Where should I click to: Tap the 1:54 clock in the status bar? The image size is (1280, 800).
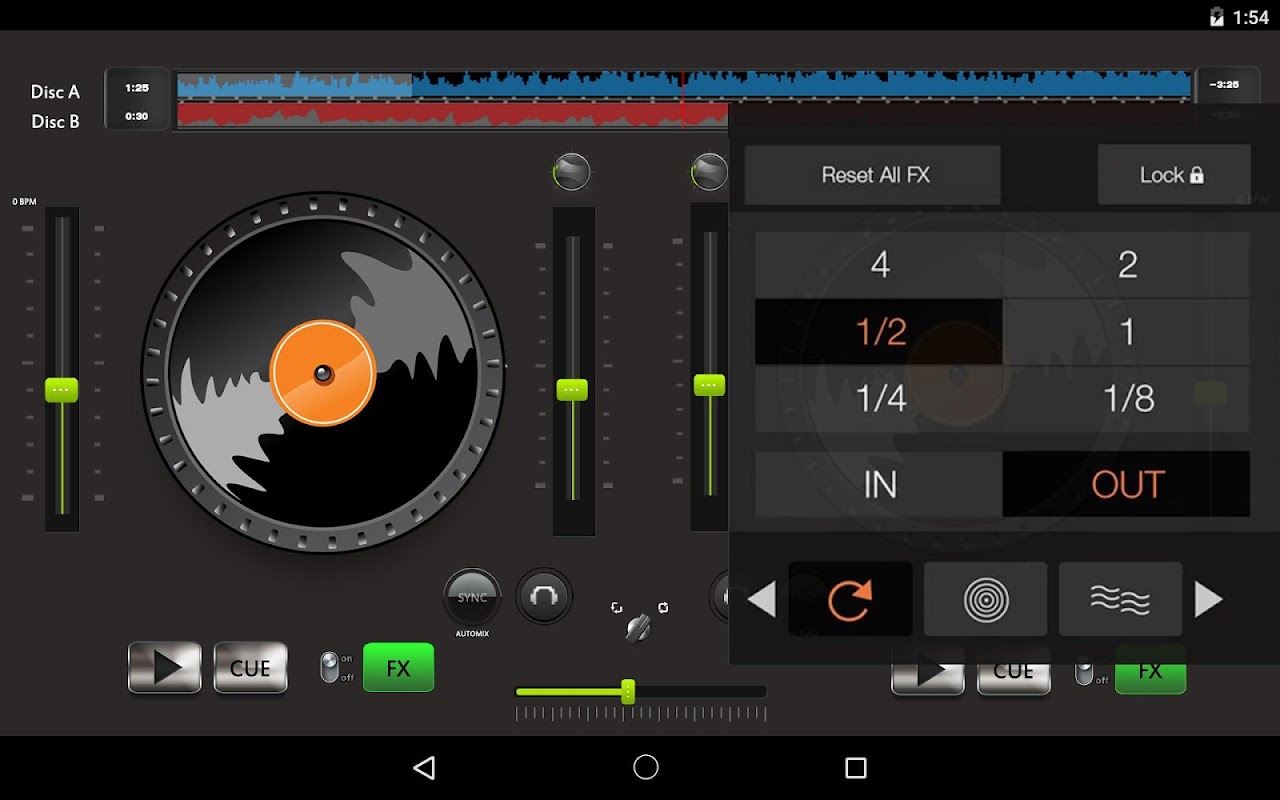click(x=1251, y=17)
